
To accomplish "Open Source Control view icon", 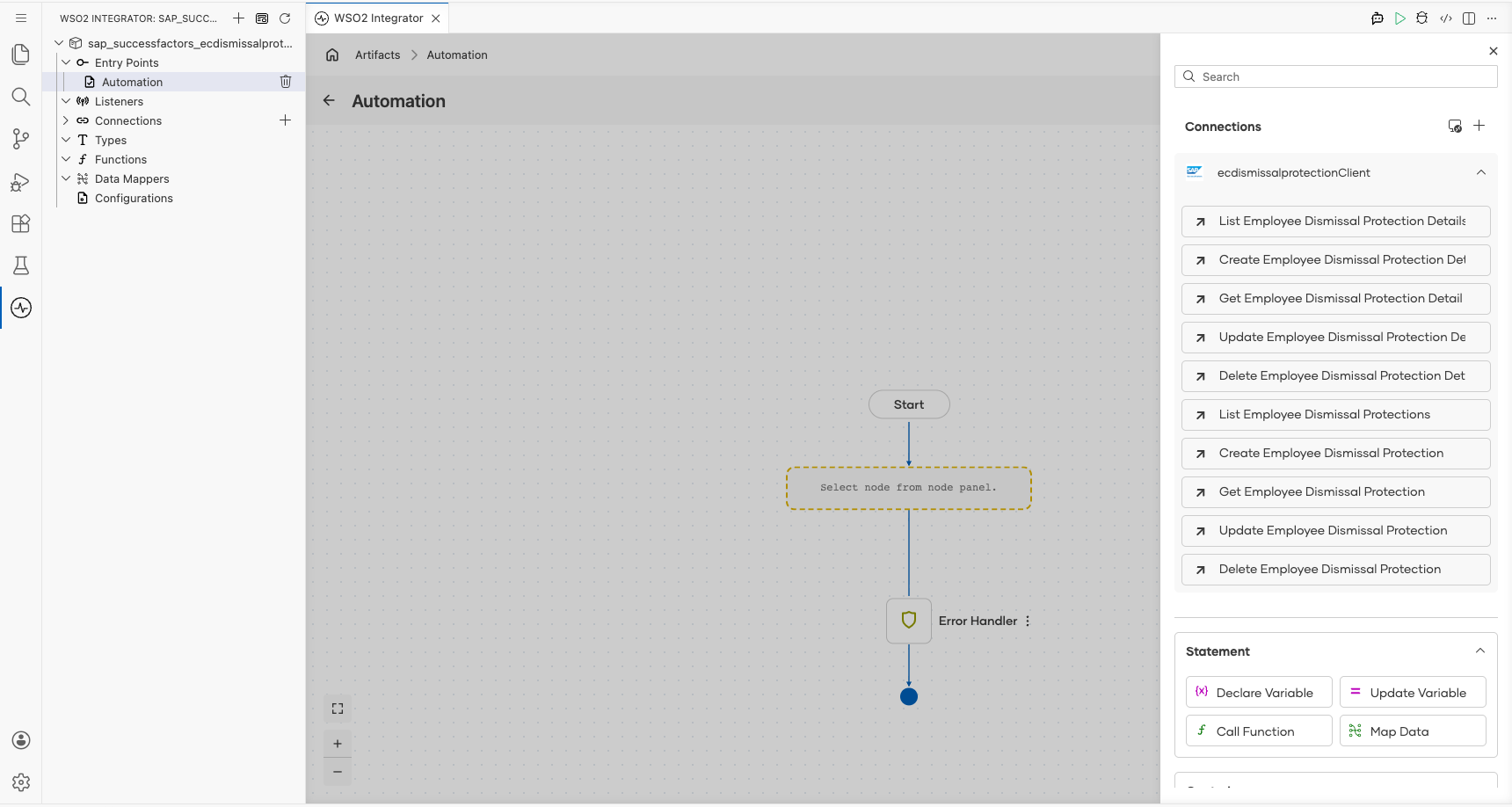I will click(x=21, y=139).
